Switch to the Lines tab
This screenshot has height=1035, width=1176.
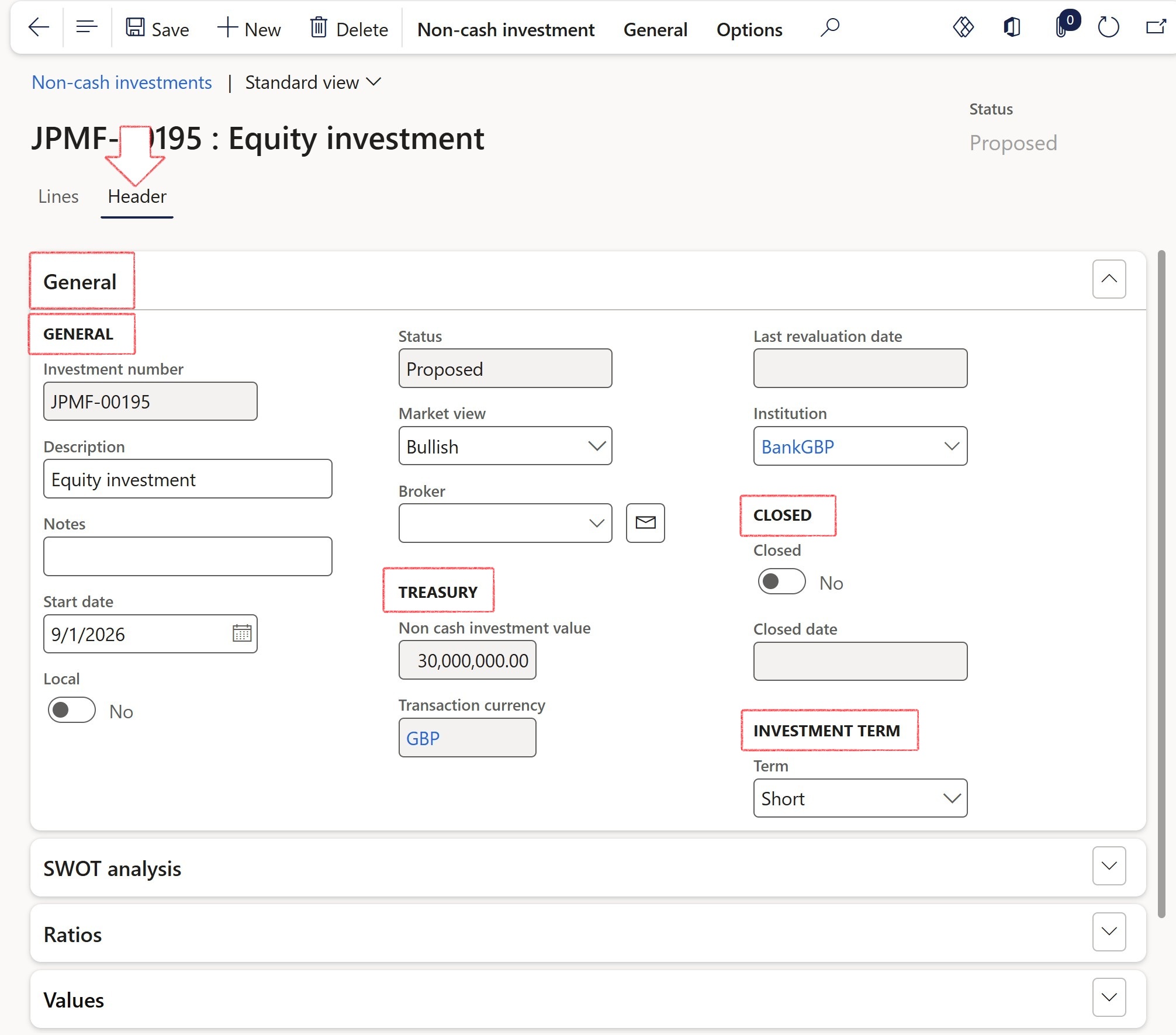pos(58,196)
